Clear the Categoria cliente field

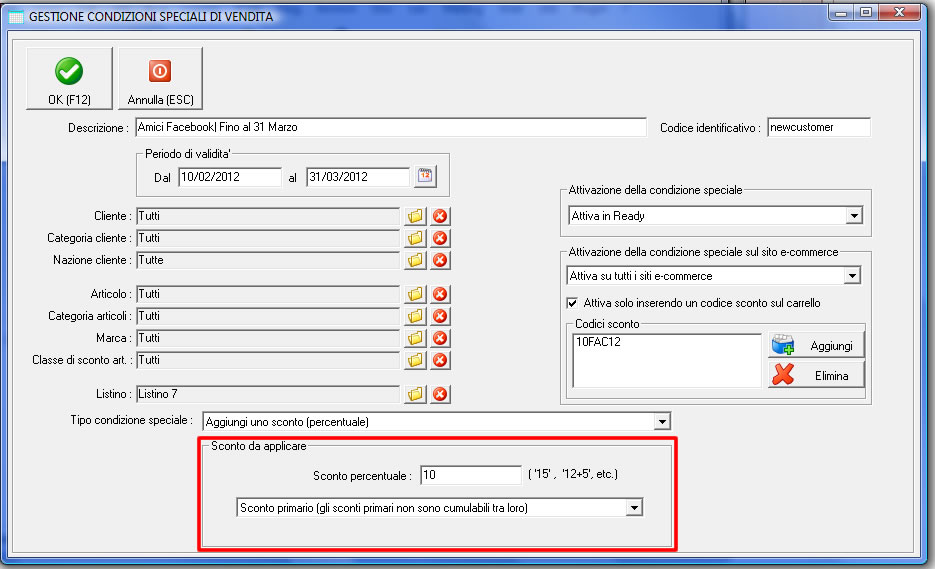(440, 238)
